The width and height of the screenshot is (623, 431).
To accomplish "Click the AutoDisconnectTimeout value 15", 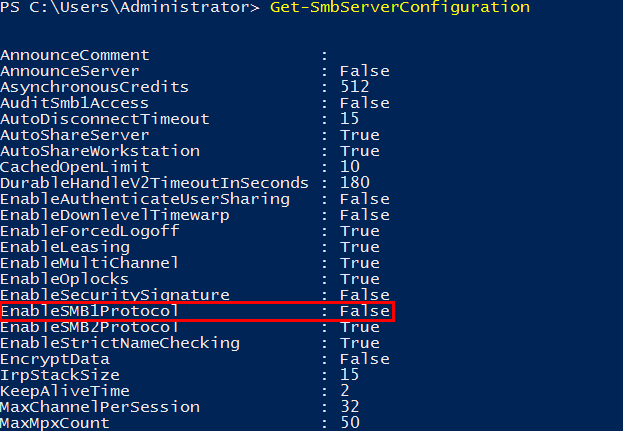I will [x=350, y=119].
